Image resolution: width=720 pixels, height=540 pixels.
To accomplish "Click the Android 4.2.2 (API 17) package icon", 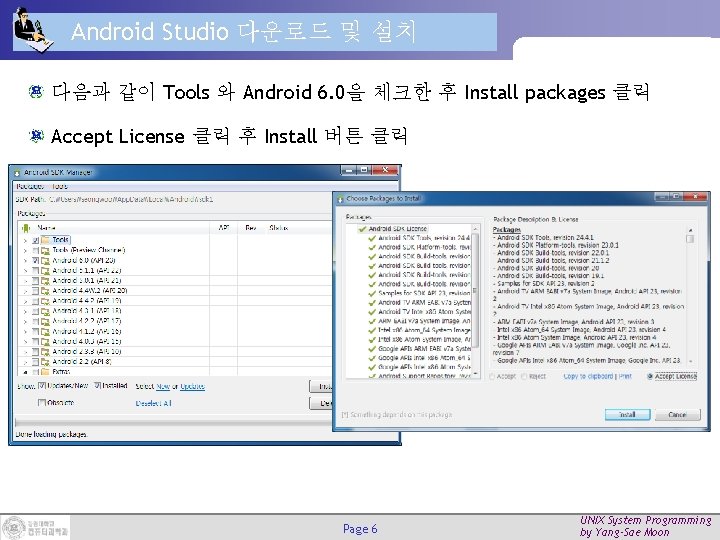I will tap(45, 321).
